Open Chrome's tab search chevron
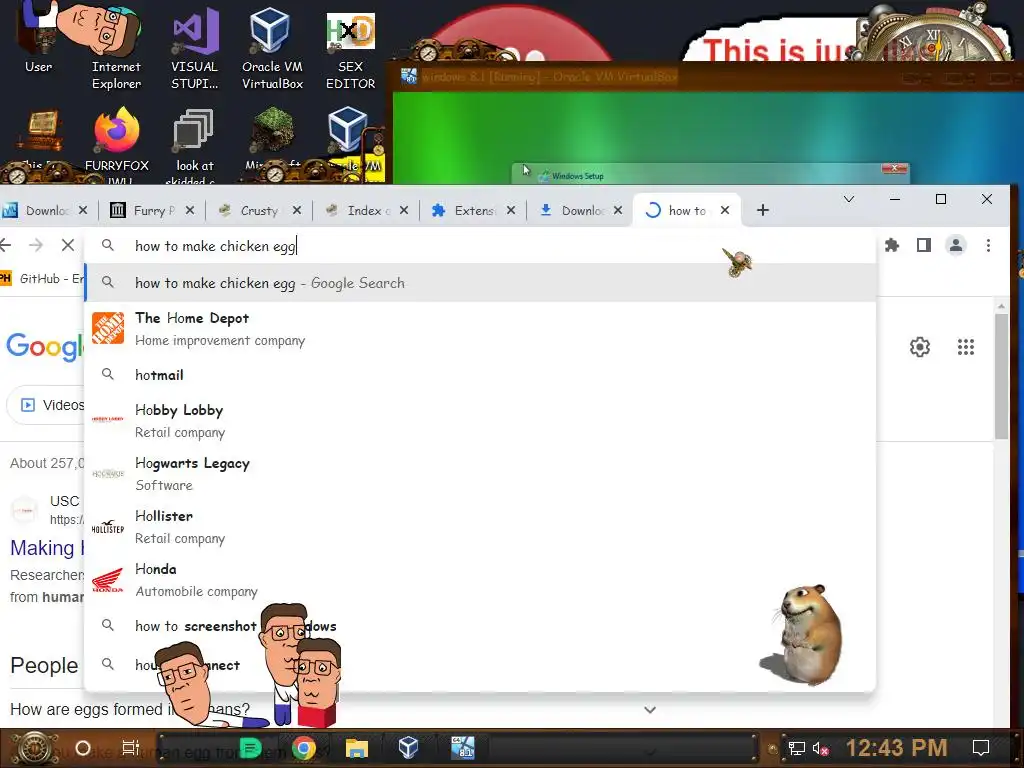The height and width of the screenshot is (768, 1024). (848, 199)
